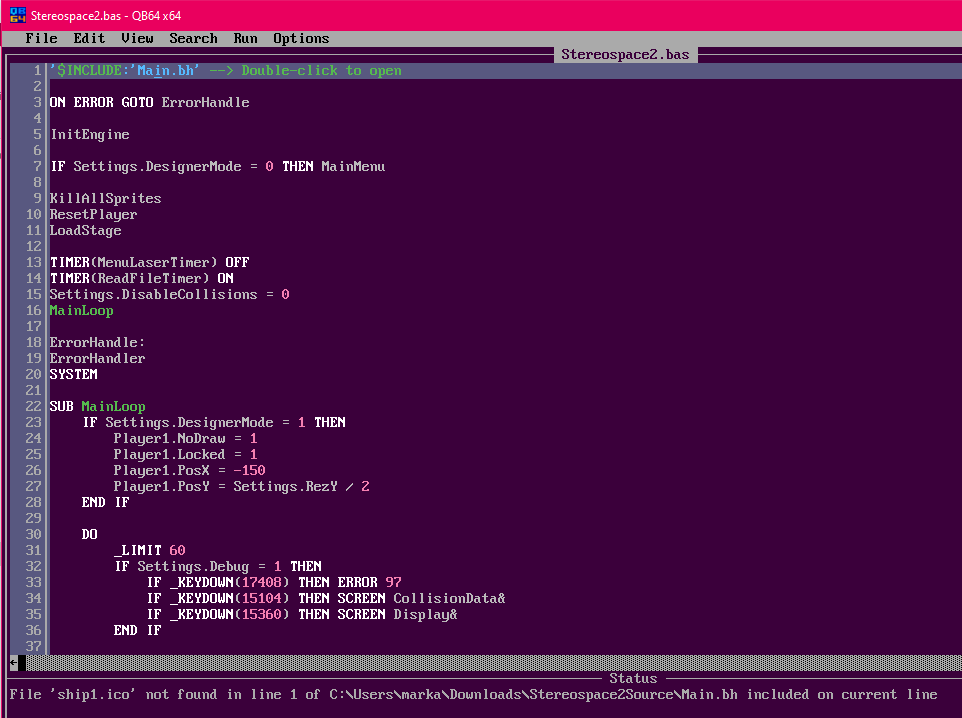This screenshot has width=962, height=718.
Task: Select the Stereospace2.bas window title tab
Action: tap(625, 54)
